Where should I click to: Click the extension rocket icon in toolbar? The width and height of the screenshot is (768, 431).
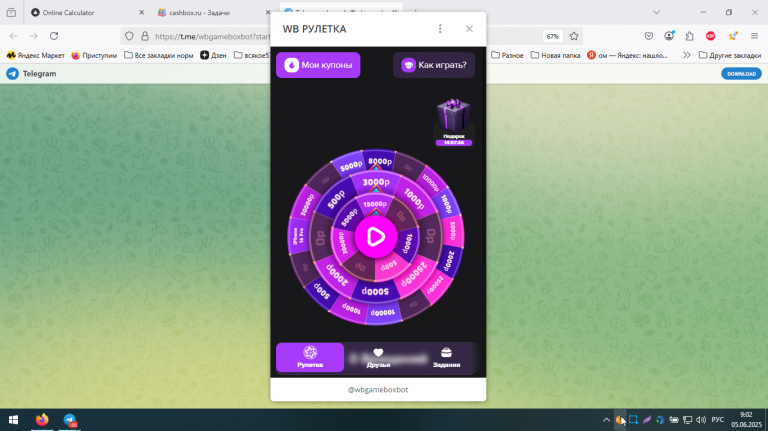(x=733, y=36)
